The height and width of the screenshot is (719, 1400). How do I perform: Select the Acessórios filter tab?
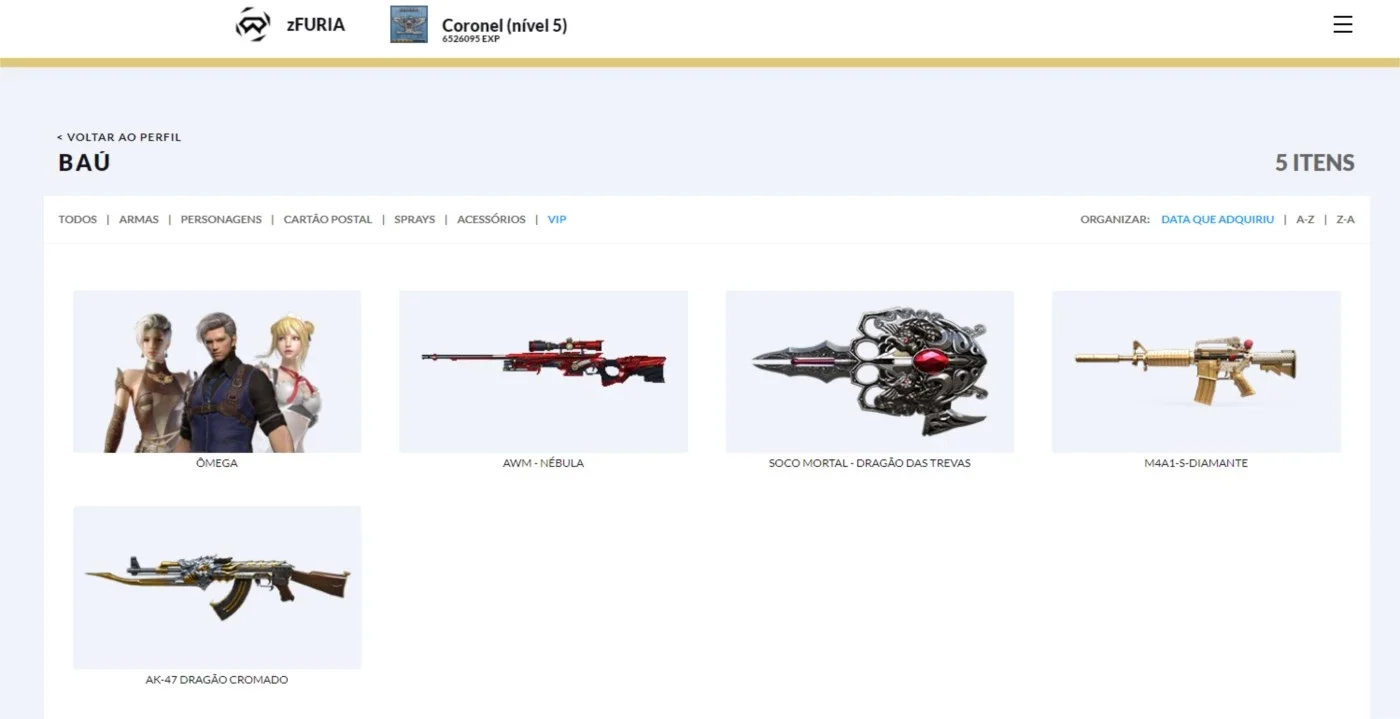491,219
